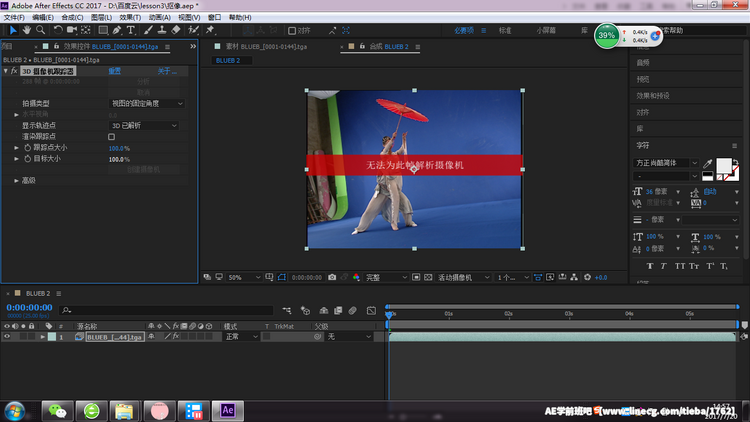Open the 文件(F) menu

[14, 17]
